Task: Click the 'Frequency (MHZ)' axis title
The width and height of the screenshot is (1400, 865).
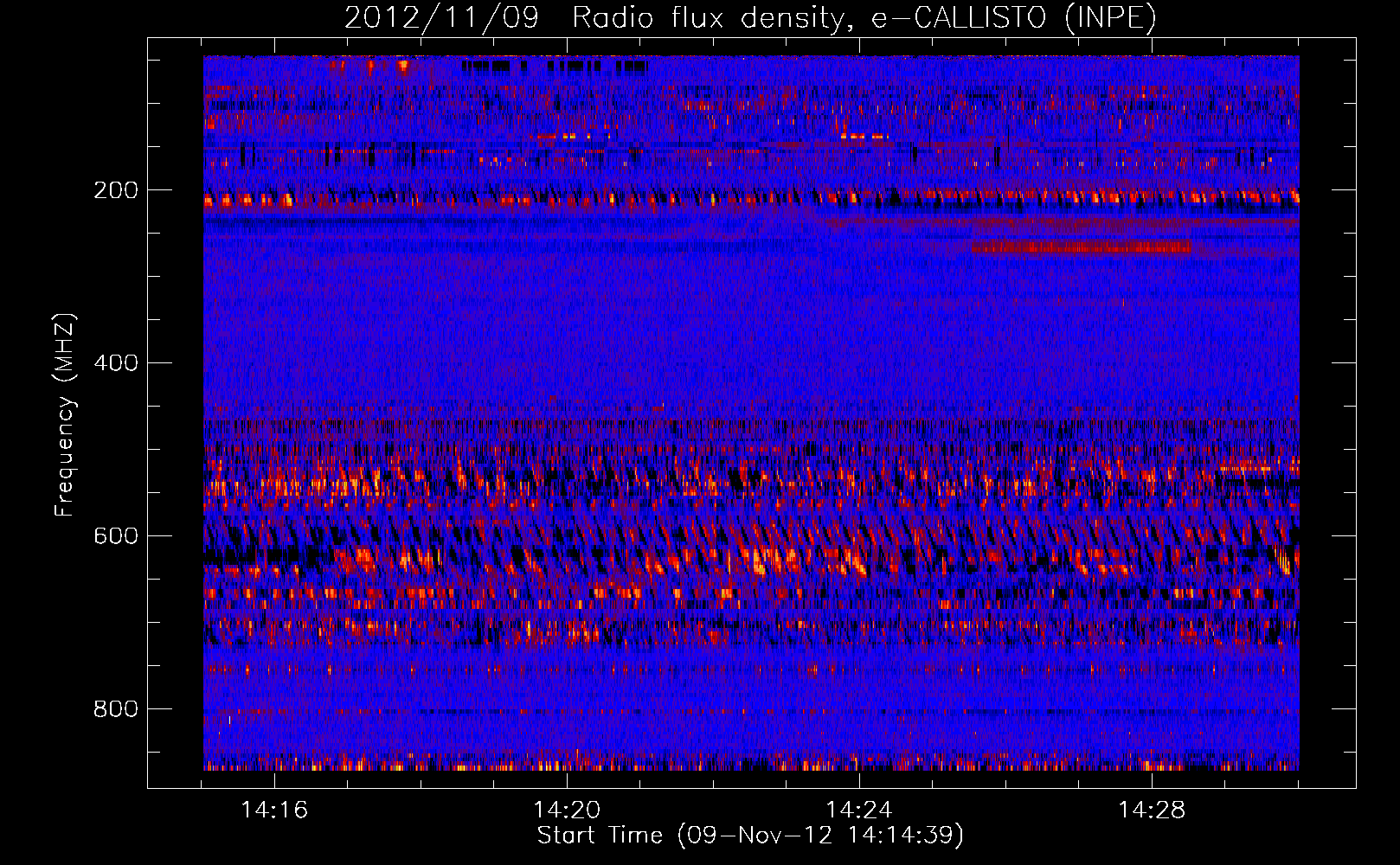Action: point(65,415)
